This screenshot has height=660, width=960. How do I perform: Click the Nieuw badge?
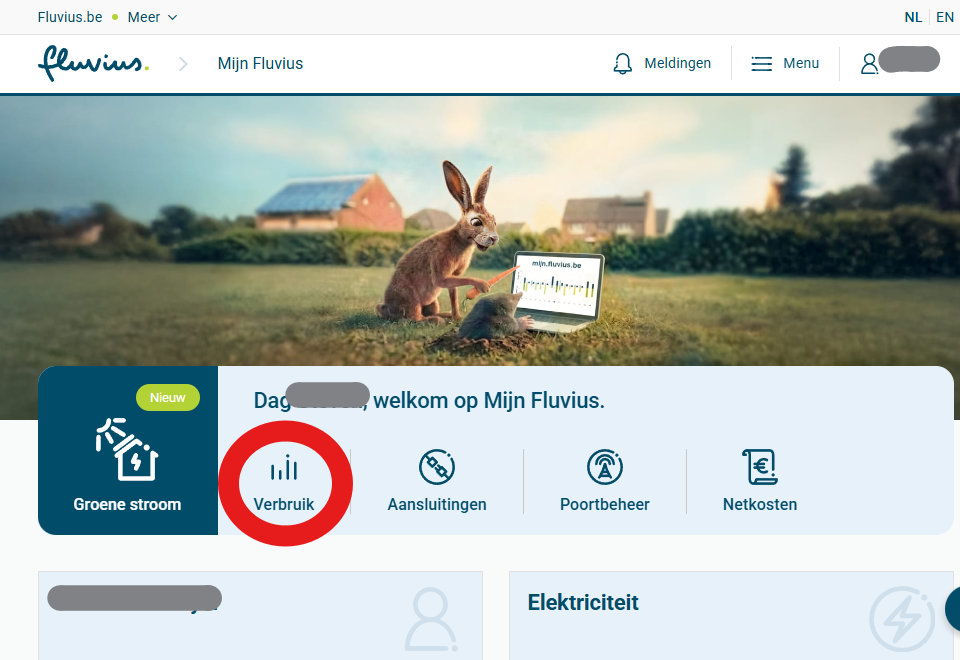[x=168, y=397]
